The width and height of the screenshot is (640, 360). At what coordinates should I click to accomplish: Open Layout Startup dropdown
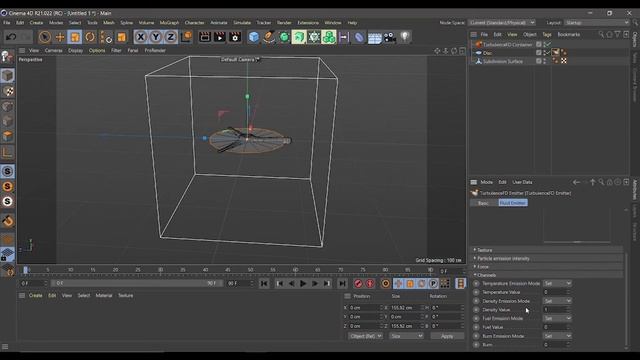(597, 22)
